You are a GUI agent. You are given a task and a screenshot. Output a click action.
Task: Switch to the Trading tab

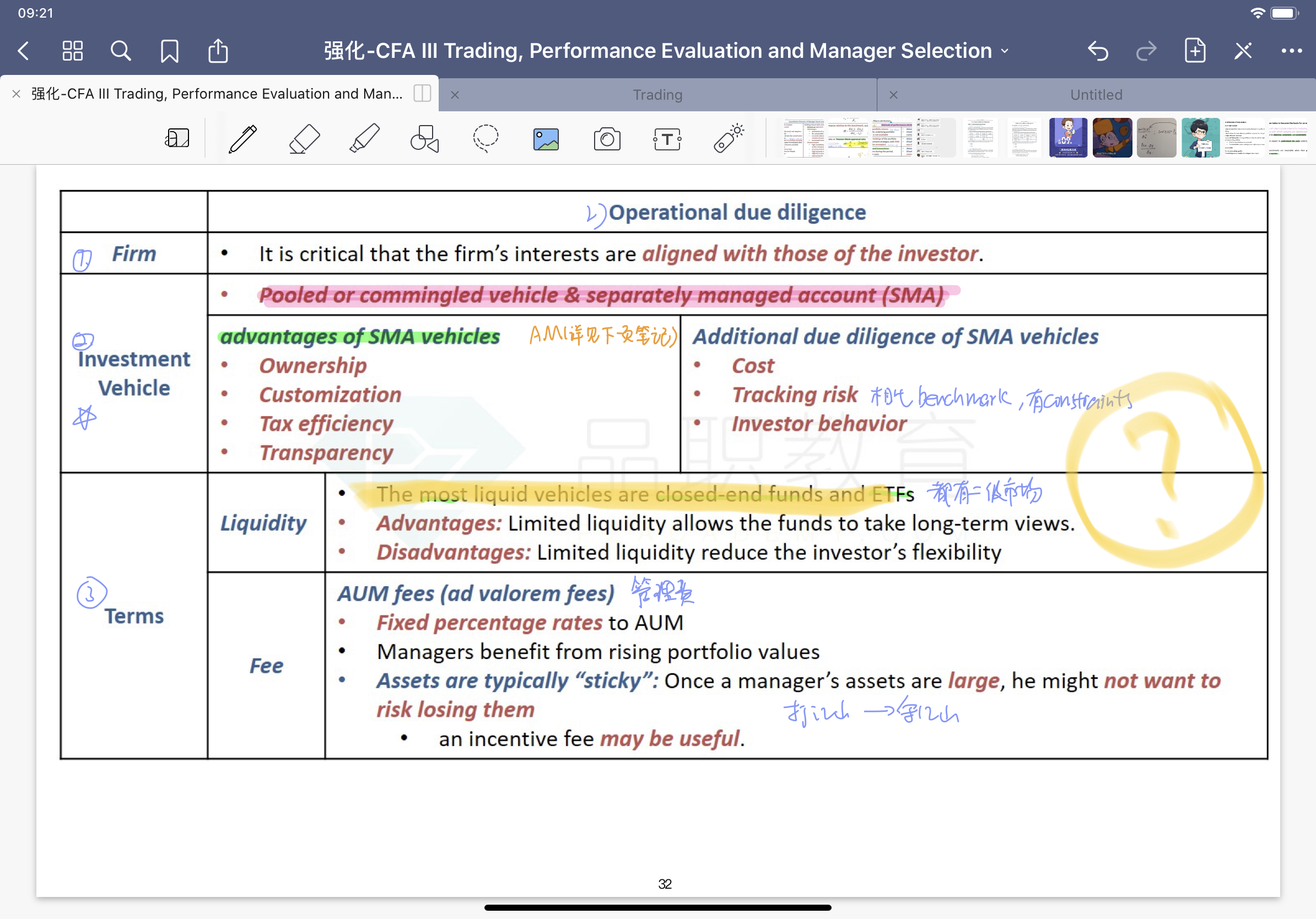[x=657, y=95]
